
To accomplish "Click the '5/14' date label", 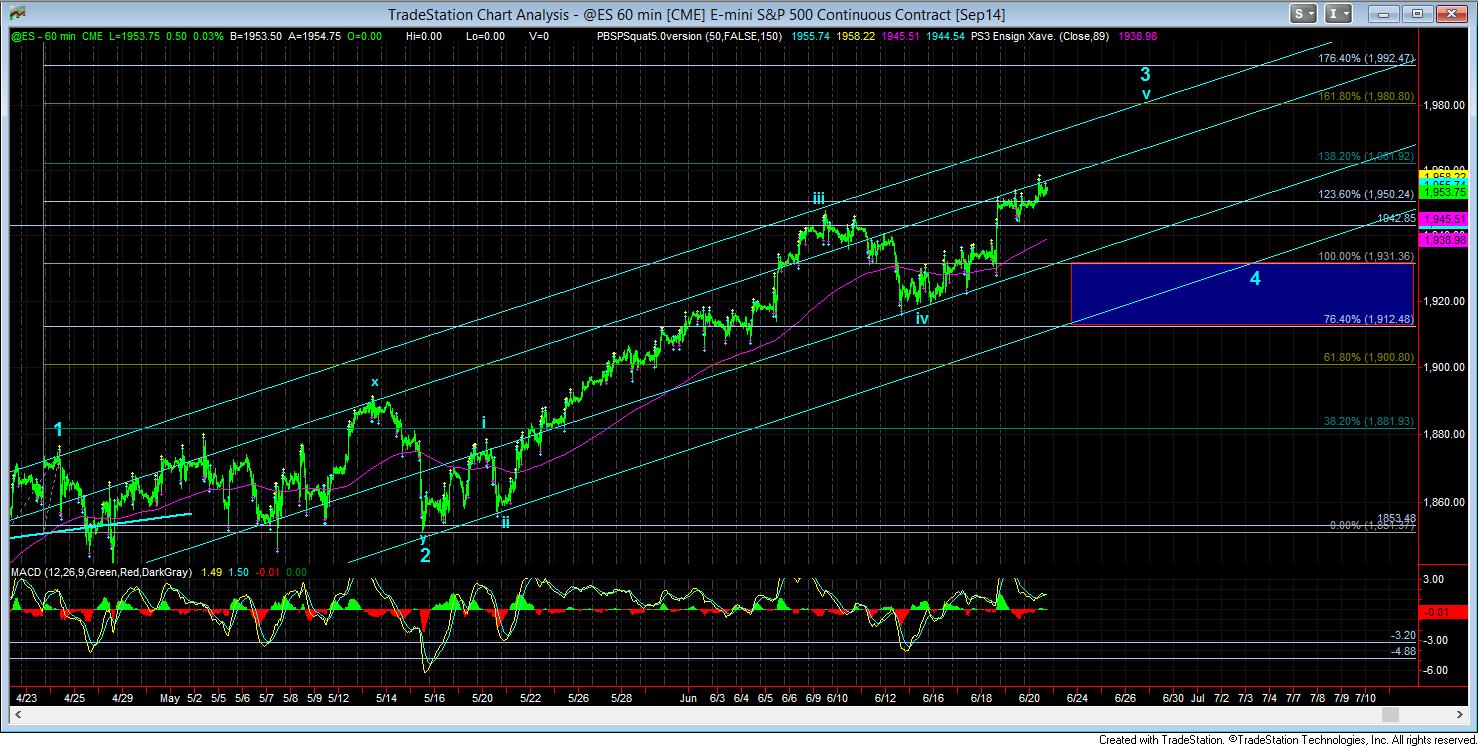I will click(388, 697).
